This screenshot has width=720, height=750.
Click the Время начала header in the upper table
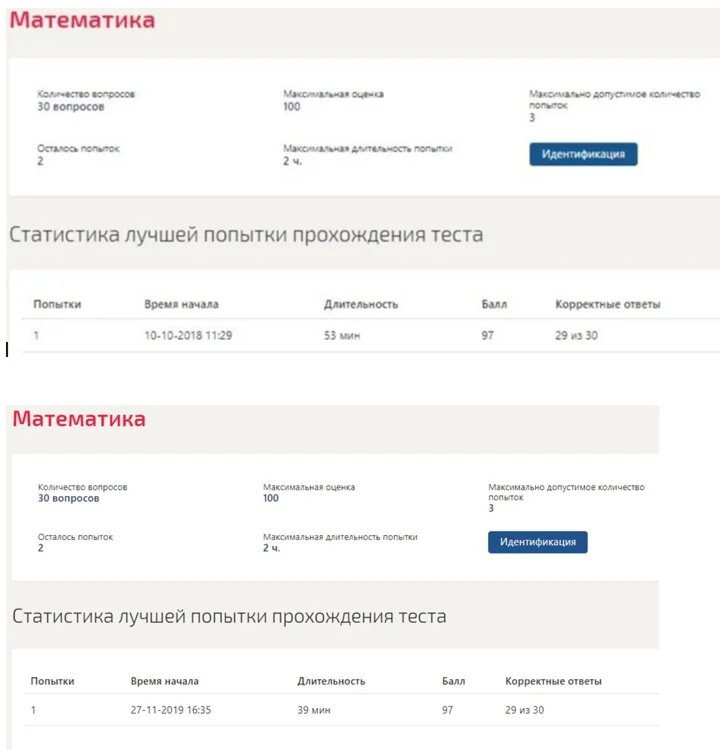tap(181, 304)
